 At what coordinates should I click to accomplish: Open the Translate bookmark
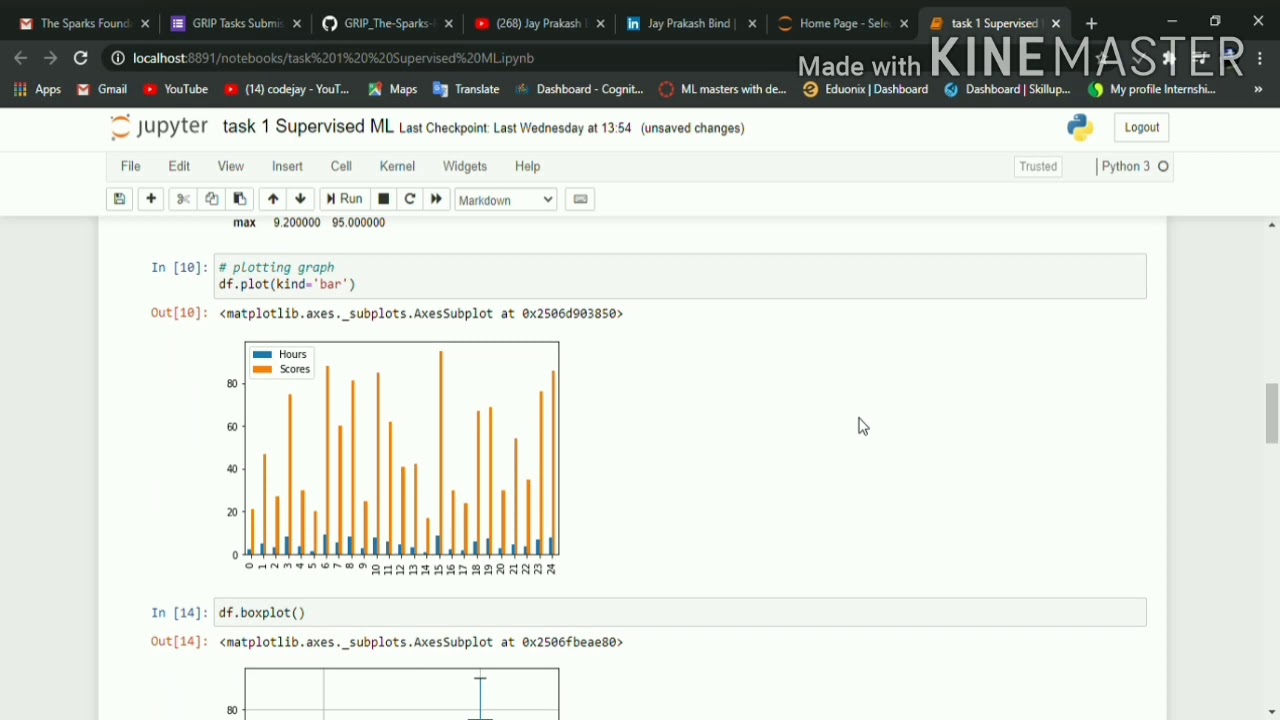coord(466,90)
